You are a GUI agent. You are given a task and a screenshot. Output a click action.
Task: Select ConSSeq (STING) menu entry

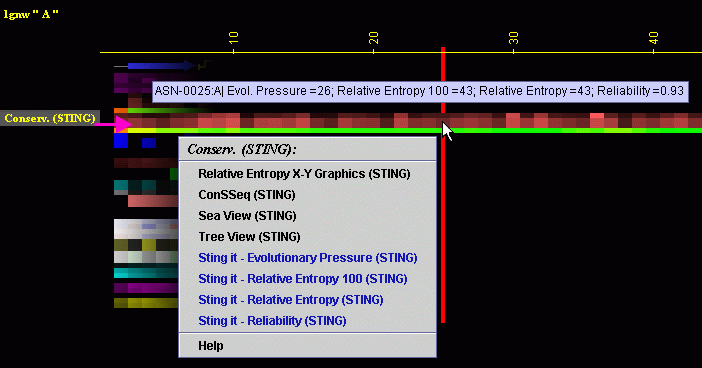coord(247,195)
